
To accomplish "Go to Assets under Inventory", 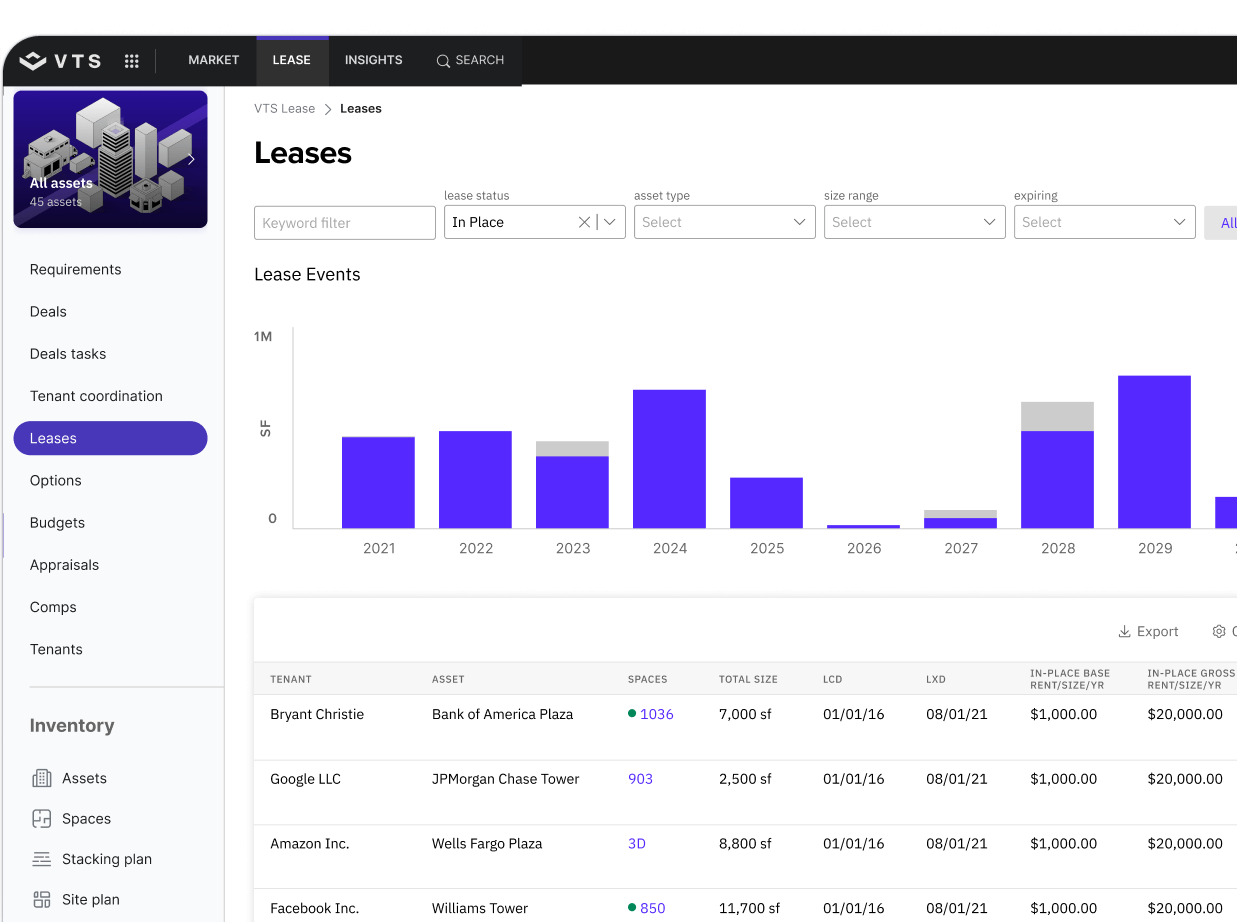I will (84, 778).
